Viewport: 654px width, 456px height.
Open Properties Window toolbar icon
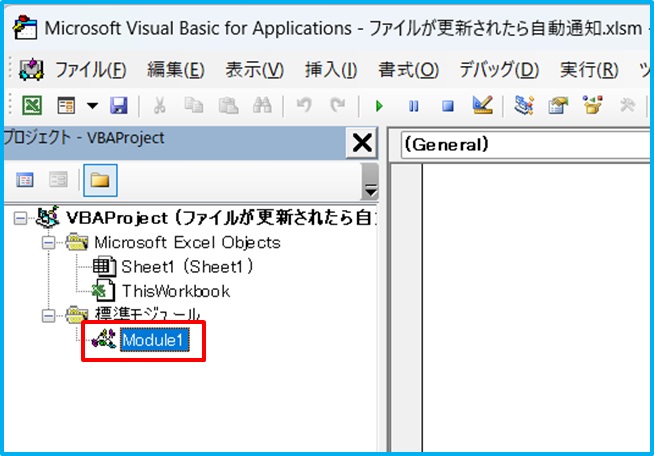[558, 105]
